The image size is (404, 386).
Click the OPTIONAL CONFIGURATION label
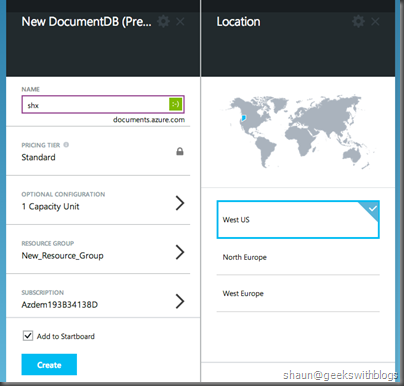63,194
